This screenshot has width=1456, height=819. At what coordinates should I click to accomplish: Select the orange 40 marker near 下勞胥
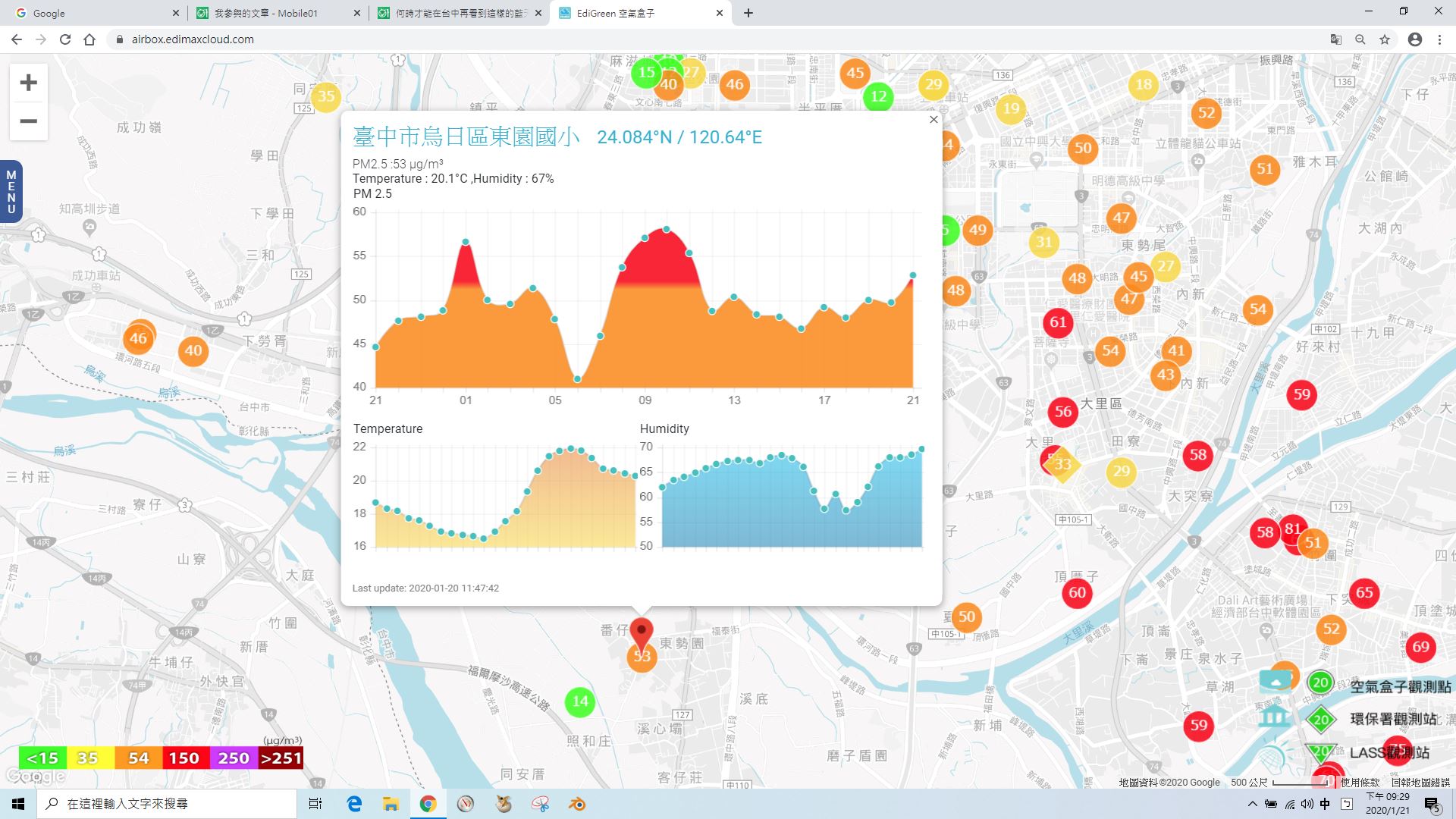pos(193,350)
